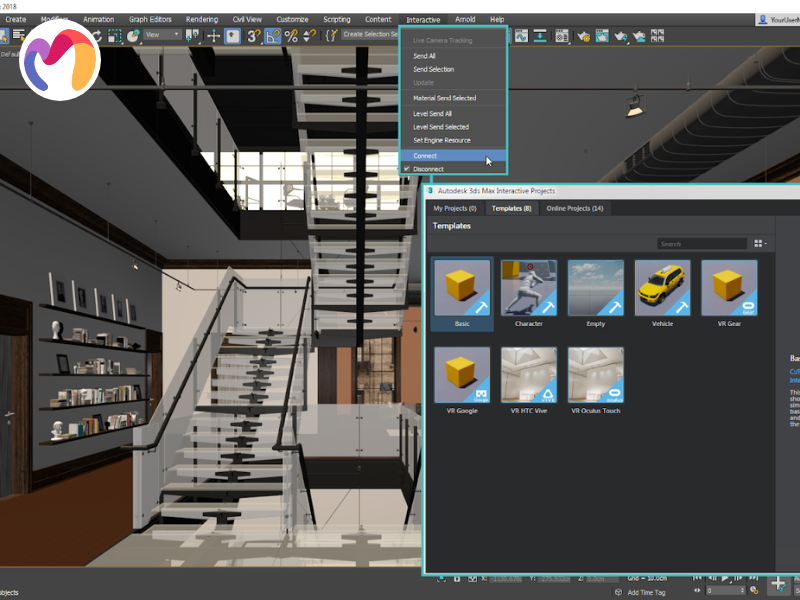Click the Select and Move tool
Viewport: 800px width, 600px height.
[213, 35]
